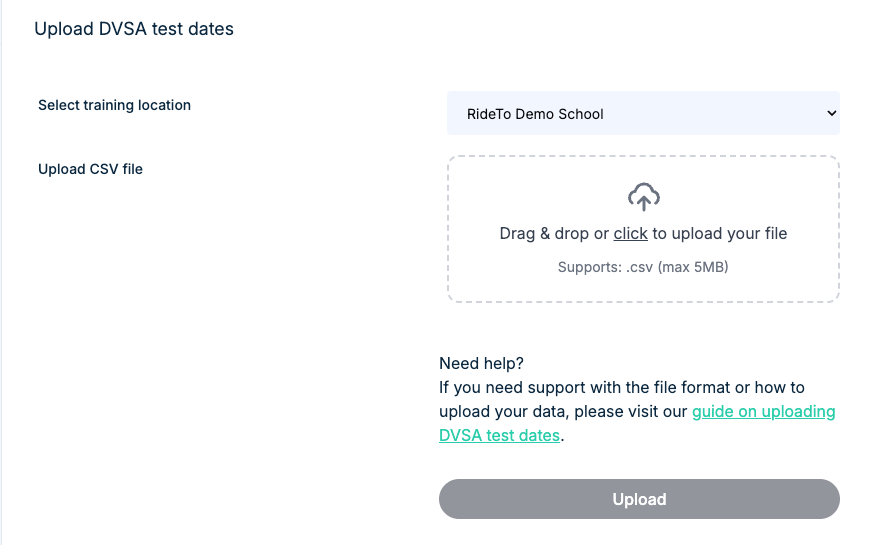This screenshot has width=875, height=545.
Task: Click the "Supports: .csv (max 5MB)" hint
Action: coord(643,268)
